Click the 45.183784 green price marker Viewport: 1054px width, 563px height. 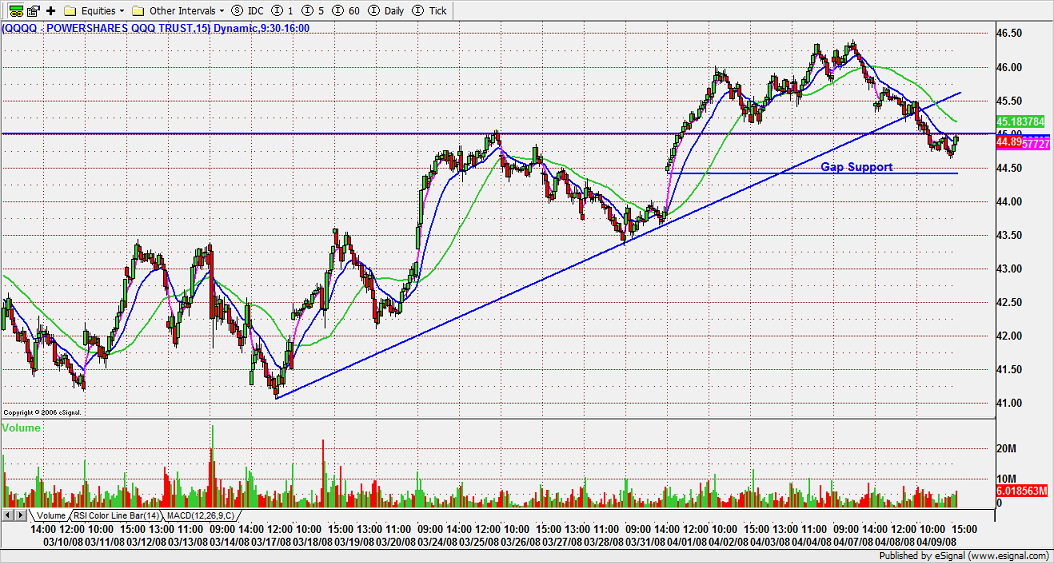(1020, 122)
